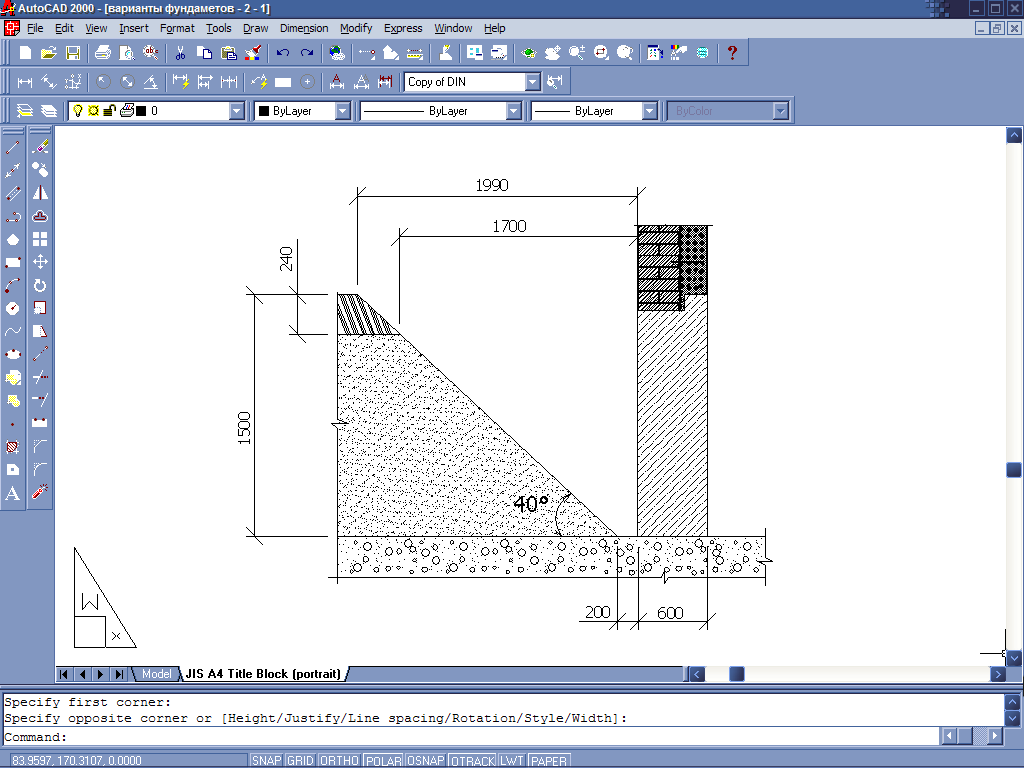Click the Undo arrow icon
The width and height of the screenshot is (1024, 768).
click(x=283, y=53)
